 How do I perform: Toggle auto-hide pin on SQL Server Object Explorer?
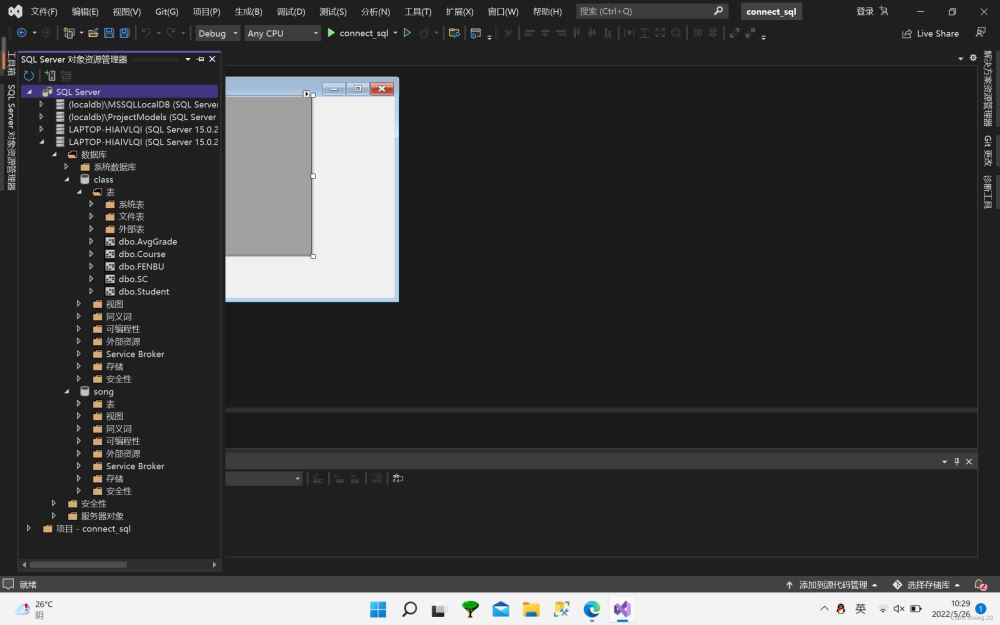point(200,60)
